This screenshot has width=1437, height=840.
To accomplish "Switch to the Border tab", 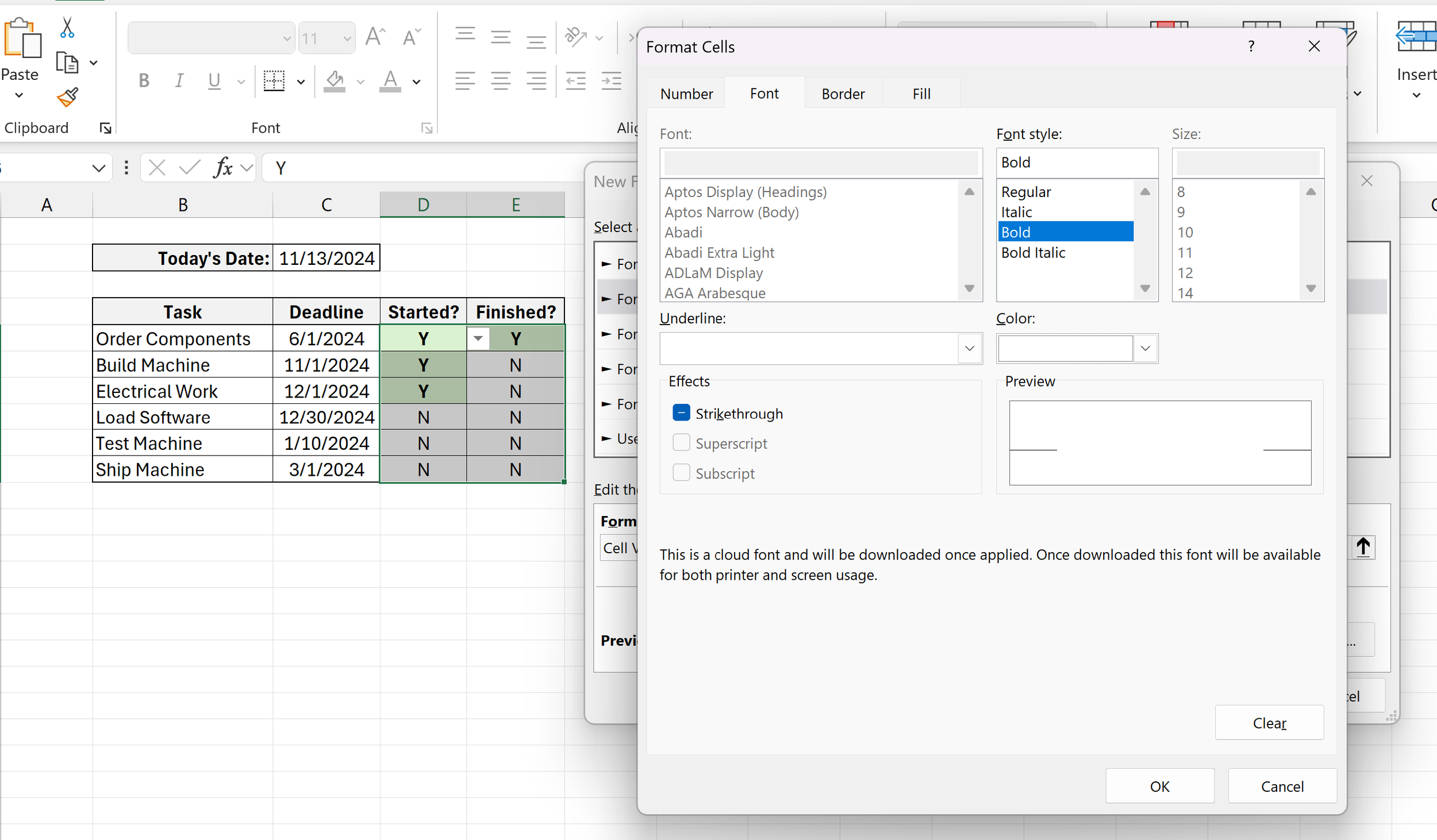I will [x=842, y=93].
